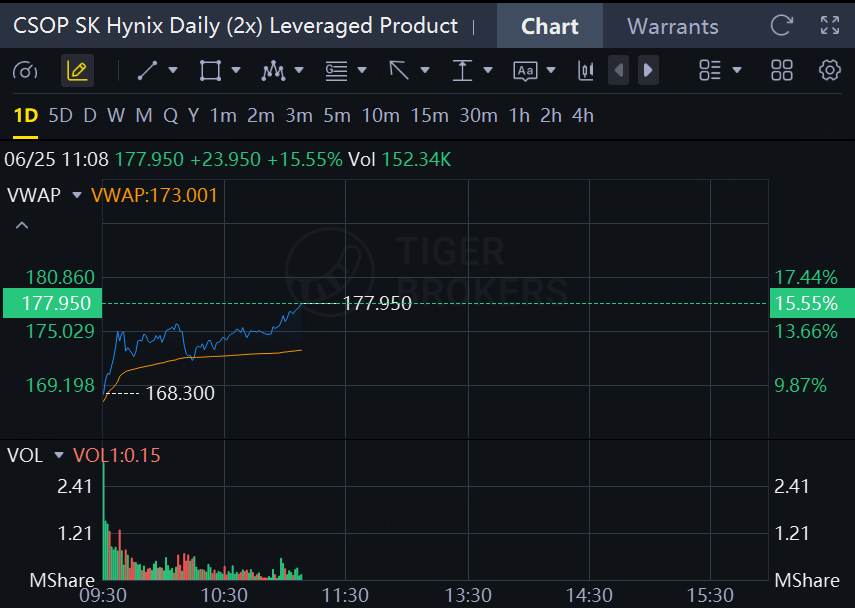Select the 1m interval
The width and height of the screenshot is (855, 608).
(x=223, y=116)
